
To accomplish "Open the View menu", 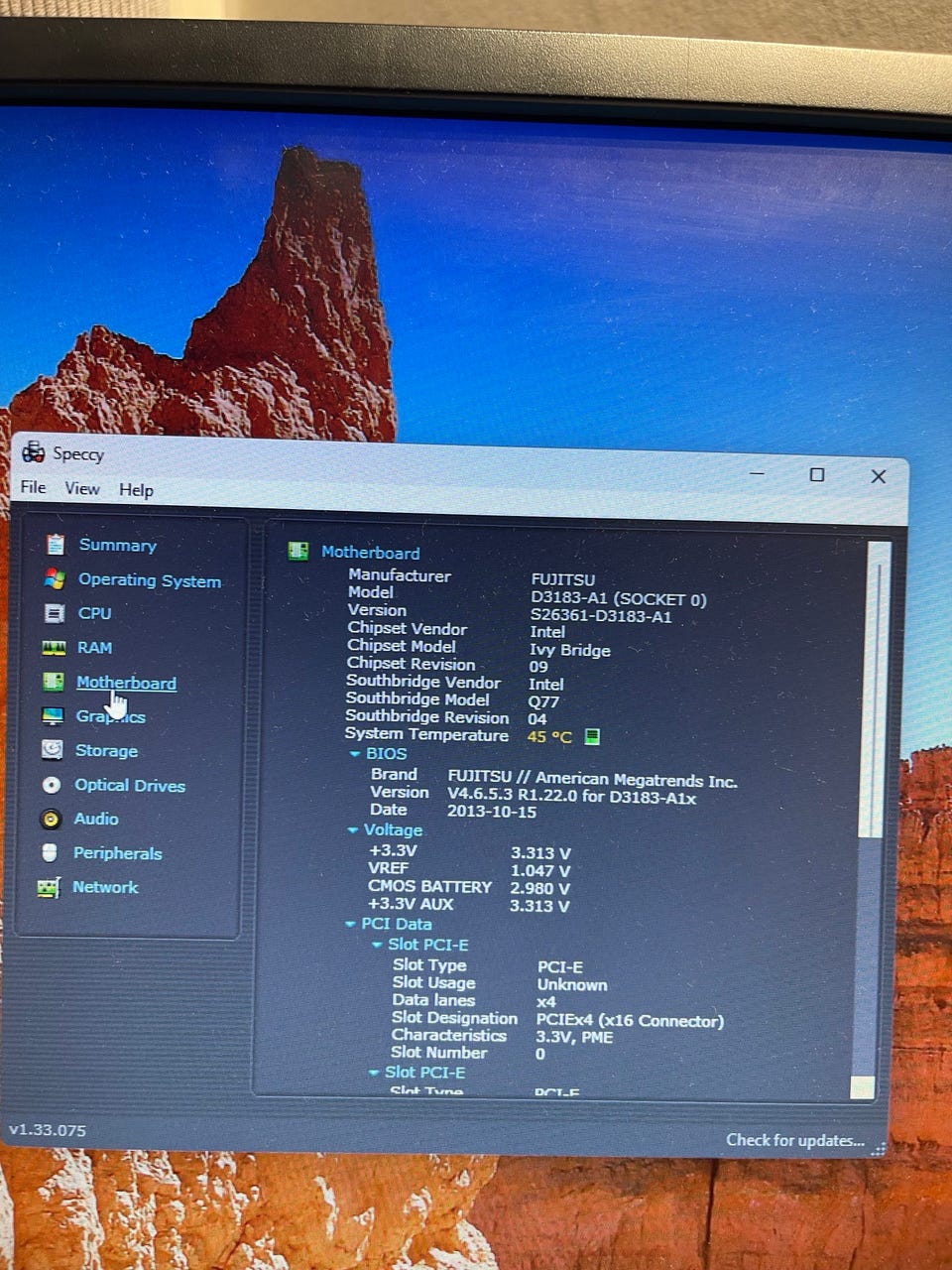I will (x=82, y=488).
